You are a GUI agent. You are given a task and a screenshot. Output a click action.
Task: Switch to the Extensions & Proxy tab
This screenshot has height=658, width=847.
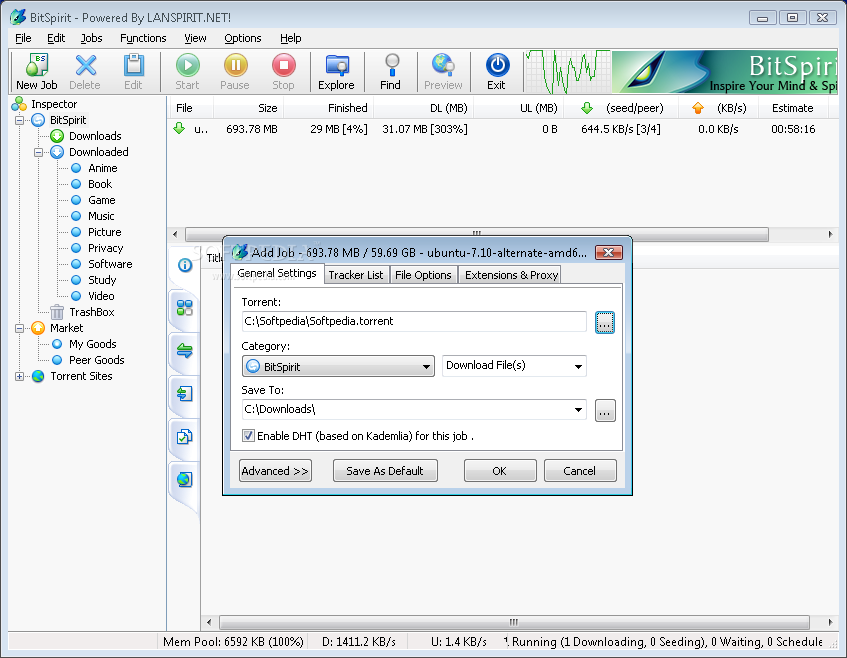511,275
